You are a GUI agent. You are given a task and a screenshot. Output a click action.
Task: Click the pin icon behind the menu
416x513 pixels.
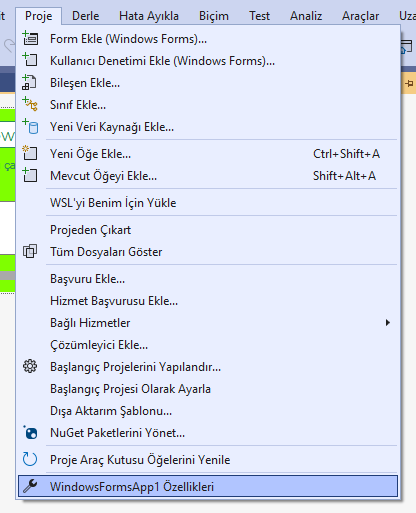tap(410, 83)
